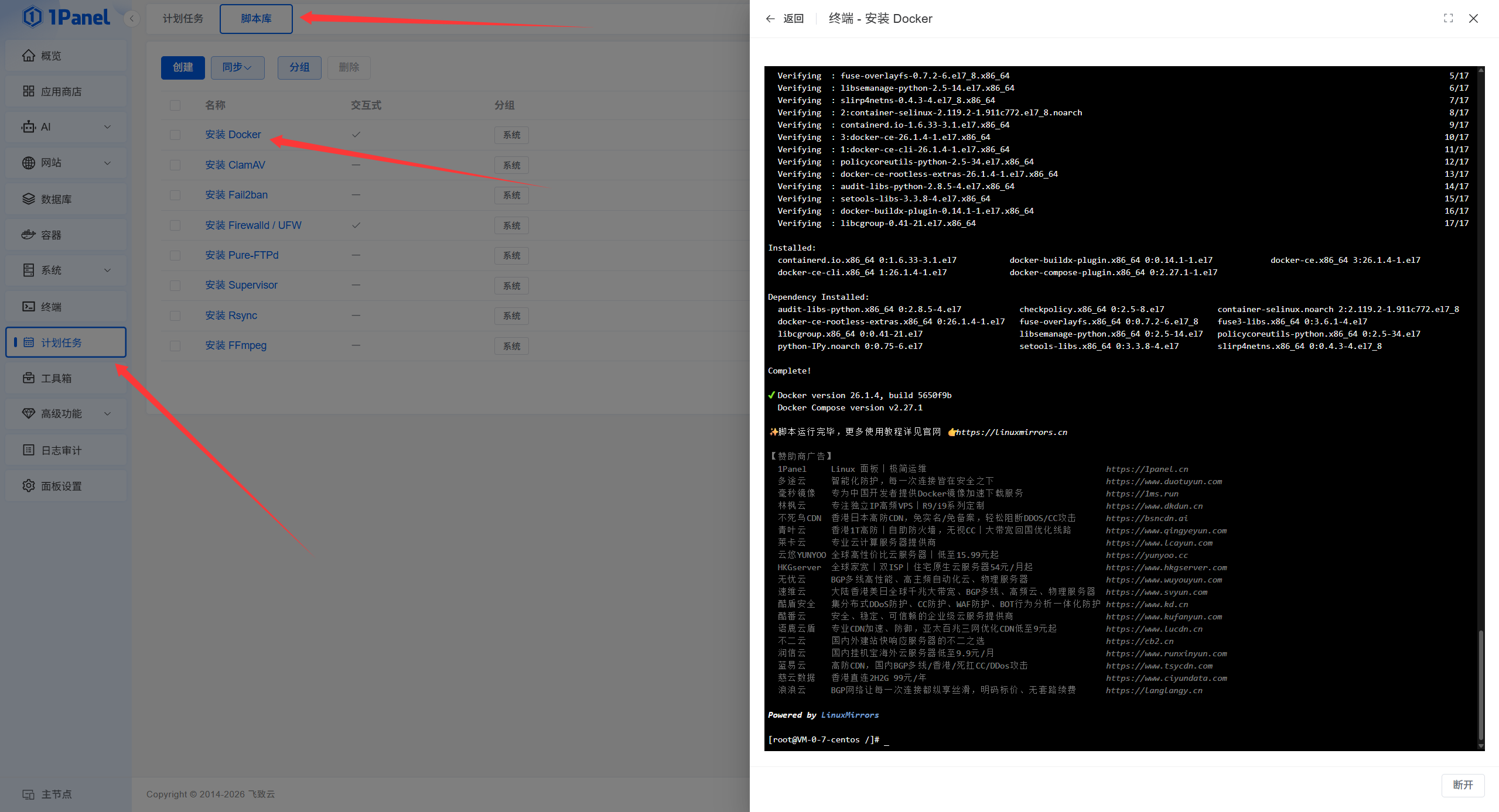Click the terminal vertical scrollbar thumb
Image resolution: width=1499 pixels, height=812 pixels.
coord(1481,685)
